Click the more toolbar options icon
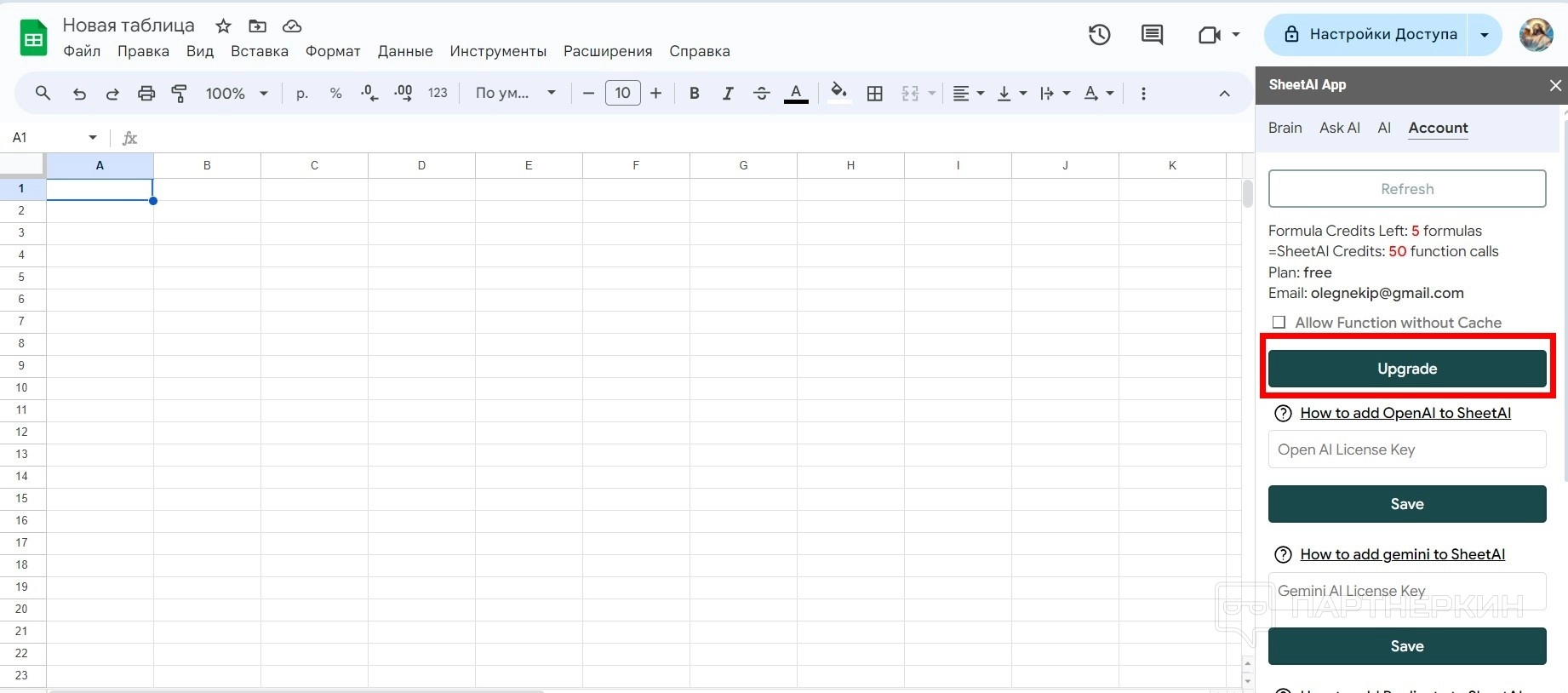The image size is (1568, 693). [x=1143, y=94]
